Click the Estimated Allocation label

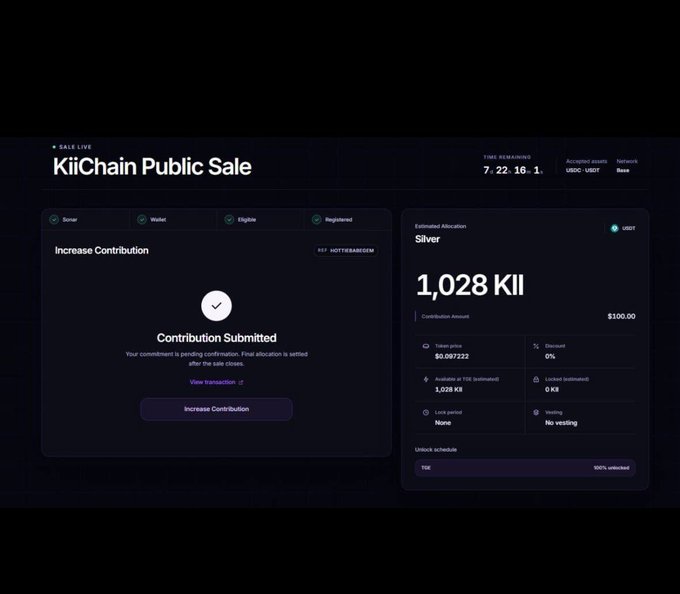440,226
